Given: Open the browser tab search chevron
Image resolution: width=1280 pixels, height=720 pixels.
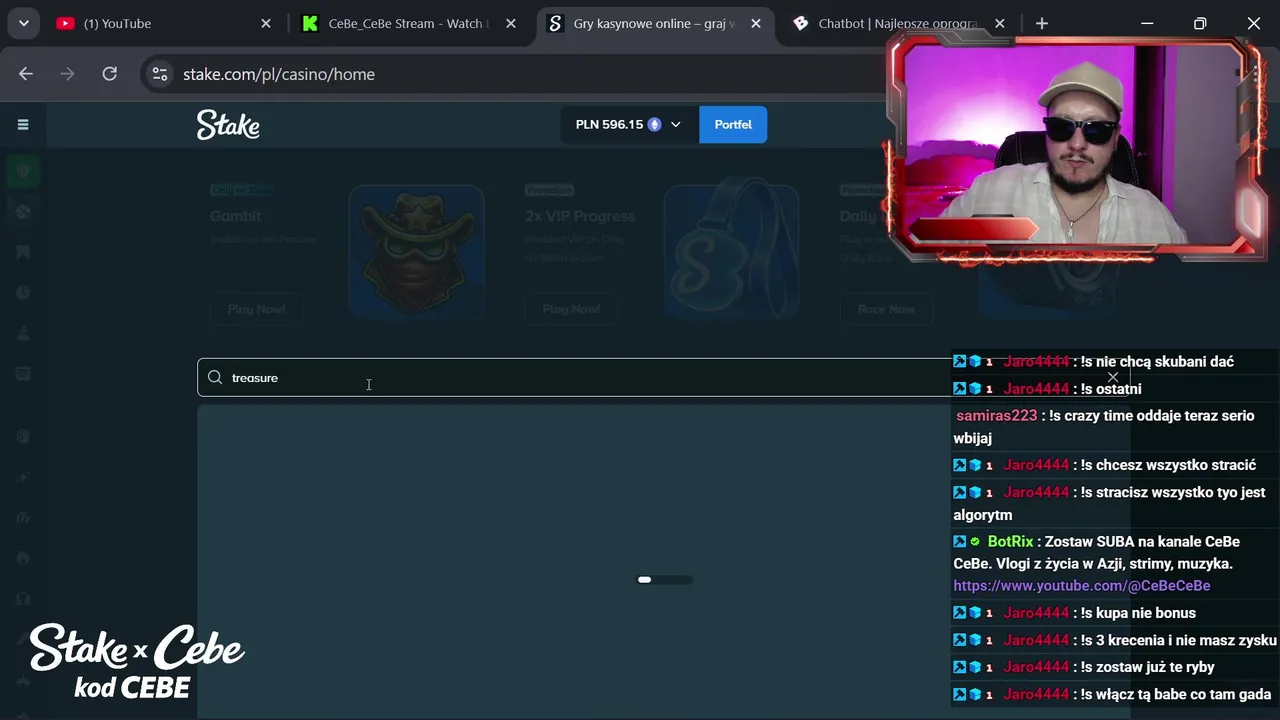Looking at the screenshot, I should pyautogui.click(x=23, y=23).
